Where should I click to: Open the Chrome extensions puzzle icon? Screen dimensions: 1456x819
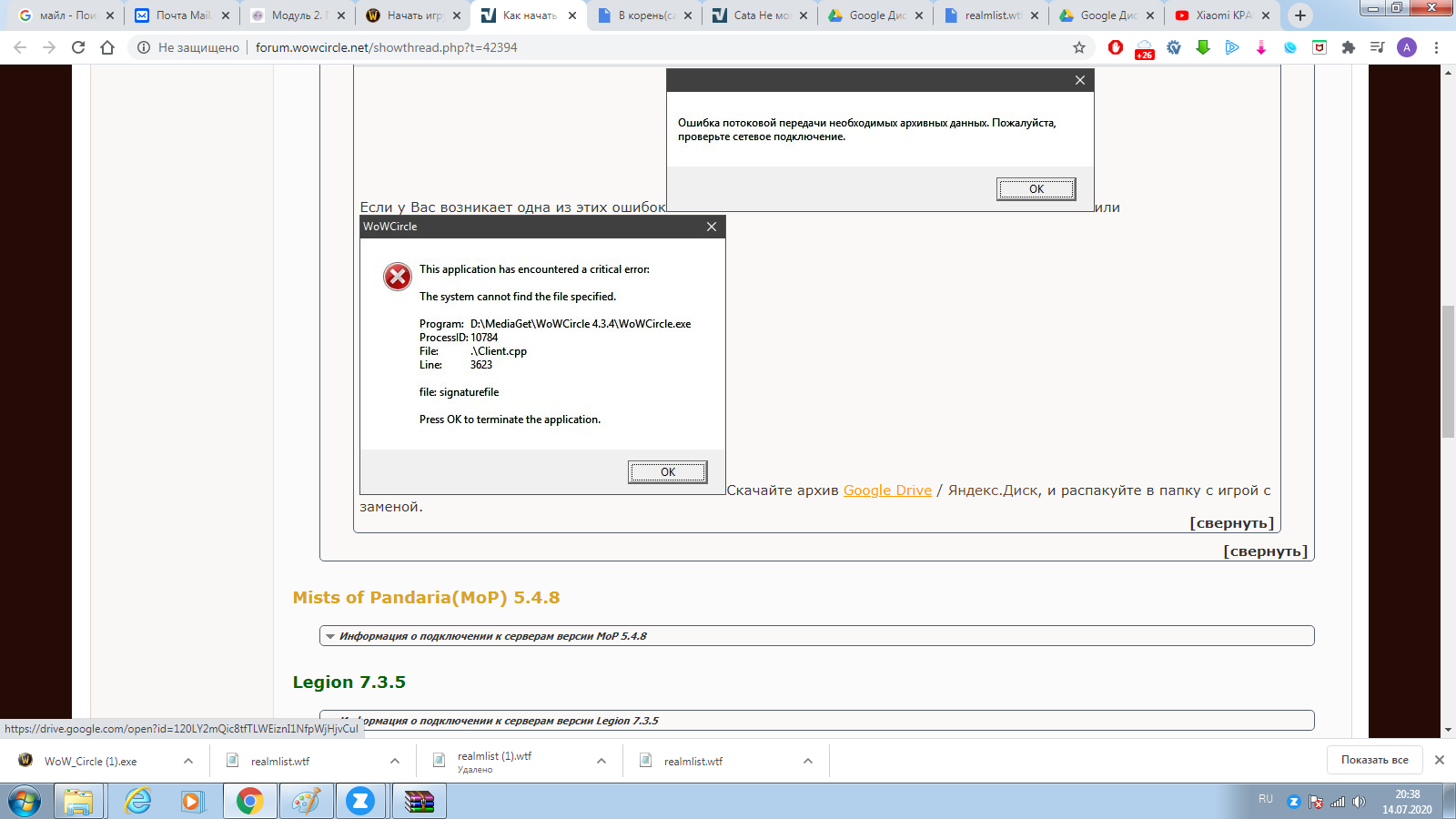[x=1349, y=47]
